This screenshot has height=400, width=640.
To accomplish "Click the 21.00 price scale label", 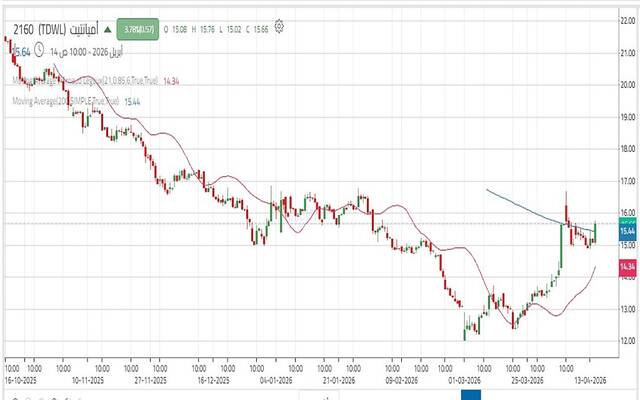I will tap(627, 52).
